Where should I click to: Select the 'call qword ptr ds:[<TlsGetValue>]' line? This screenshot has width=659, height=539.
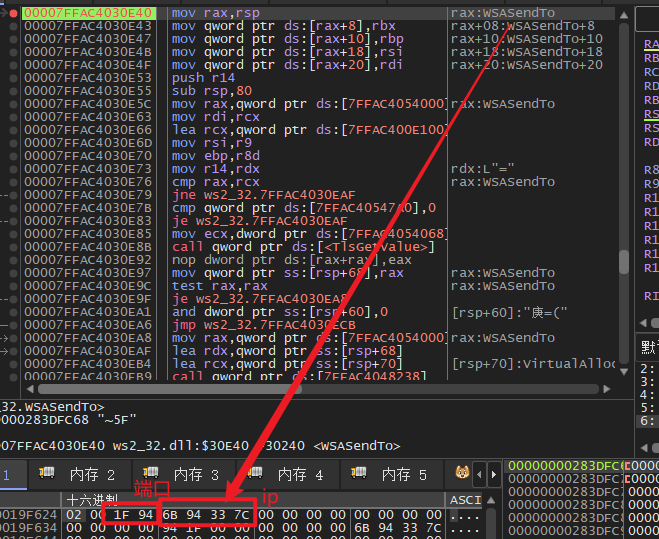(x=303, y=247)
